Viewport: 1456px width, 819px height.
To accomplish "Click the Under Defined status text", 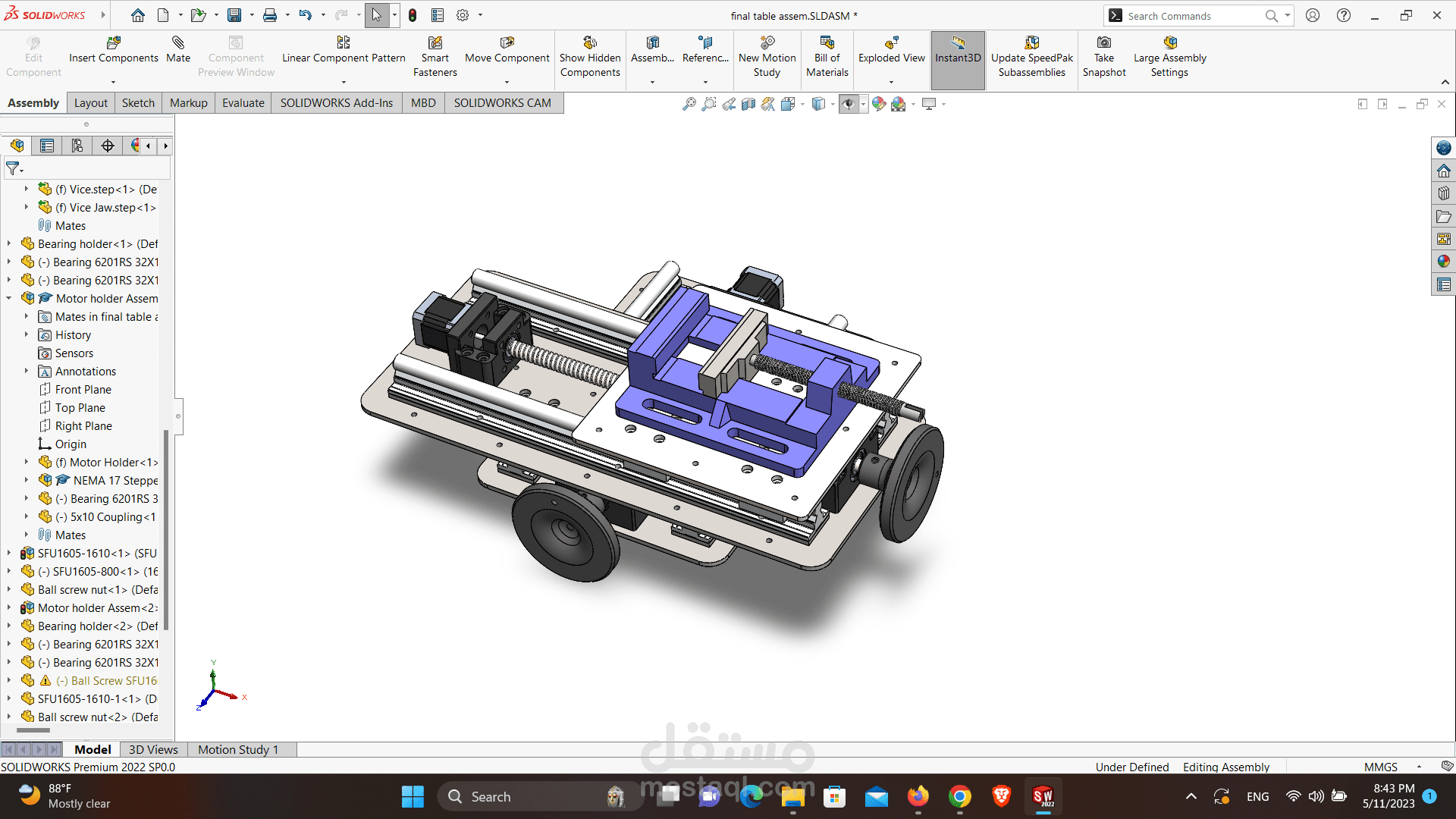I will 1131,767.
